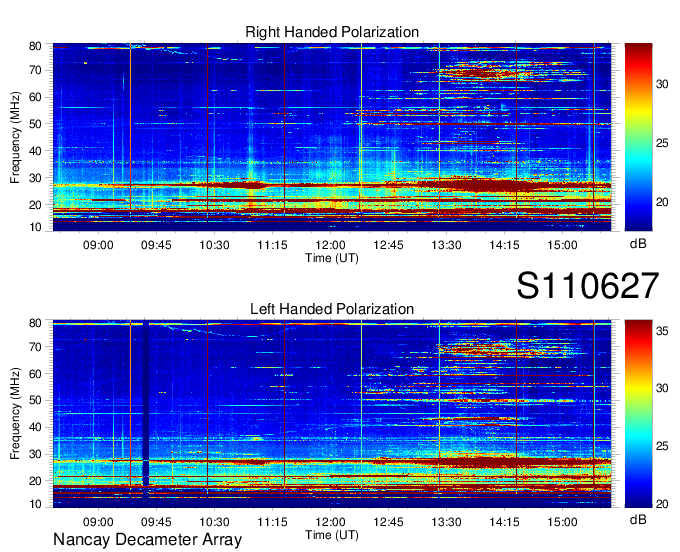The width and height of the screenshot is (680, 552).
Task: Click the top panel colorbar gradient
Action: coord(638,137)
